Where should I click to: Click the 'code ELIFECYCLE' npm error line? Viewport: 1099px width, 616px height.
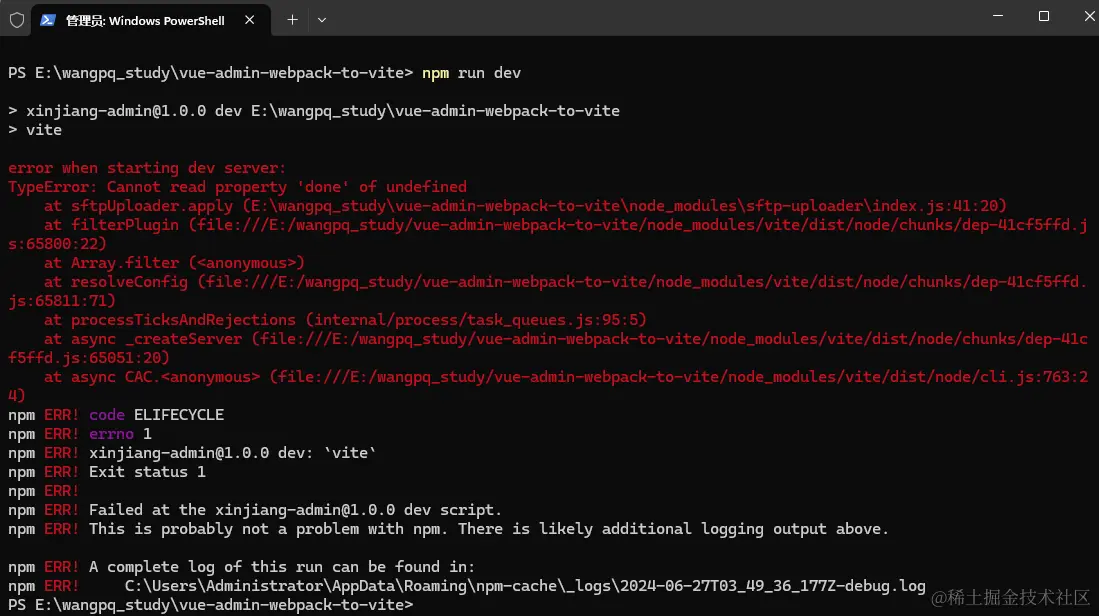(x=116, y=415)
